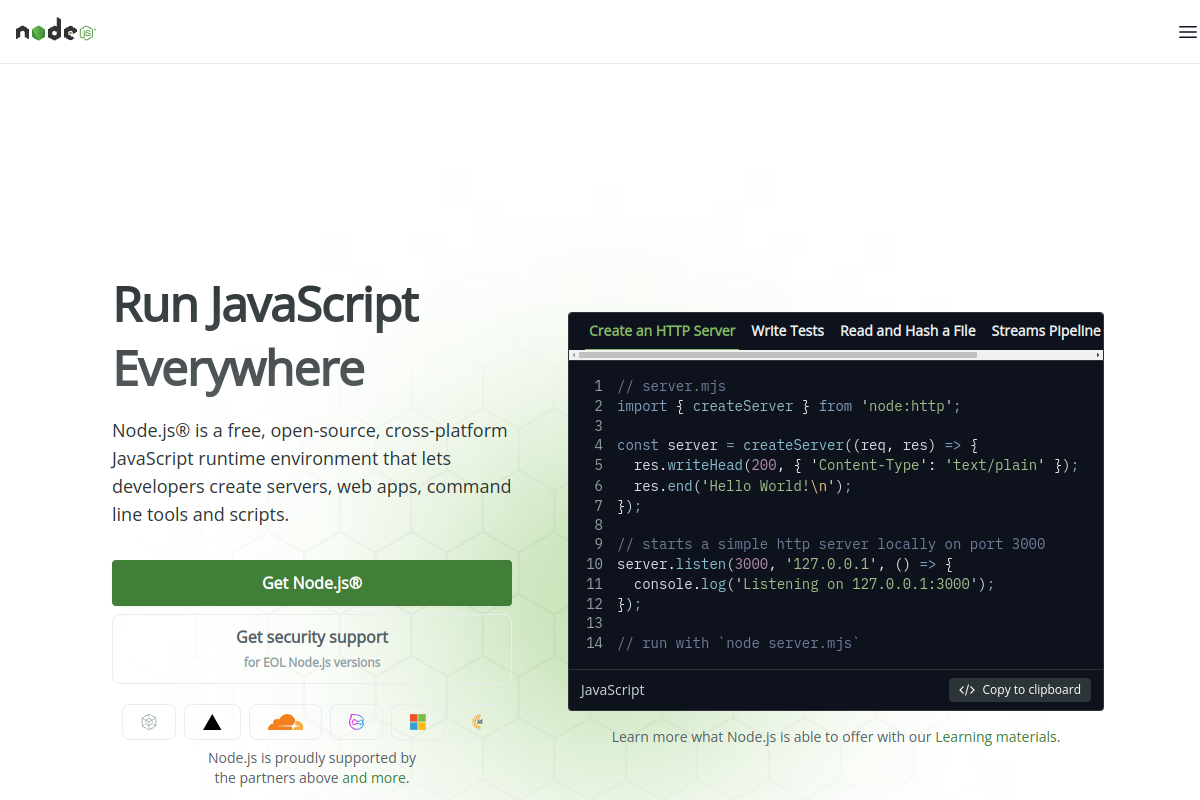Click Copy to clipboard for the code sample
This screenshot has height=800, width=1200.
1019,689
